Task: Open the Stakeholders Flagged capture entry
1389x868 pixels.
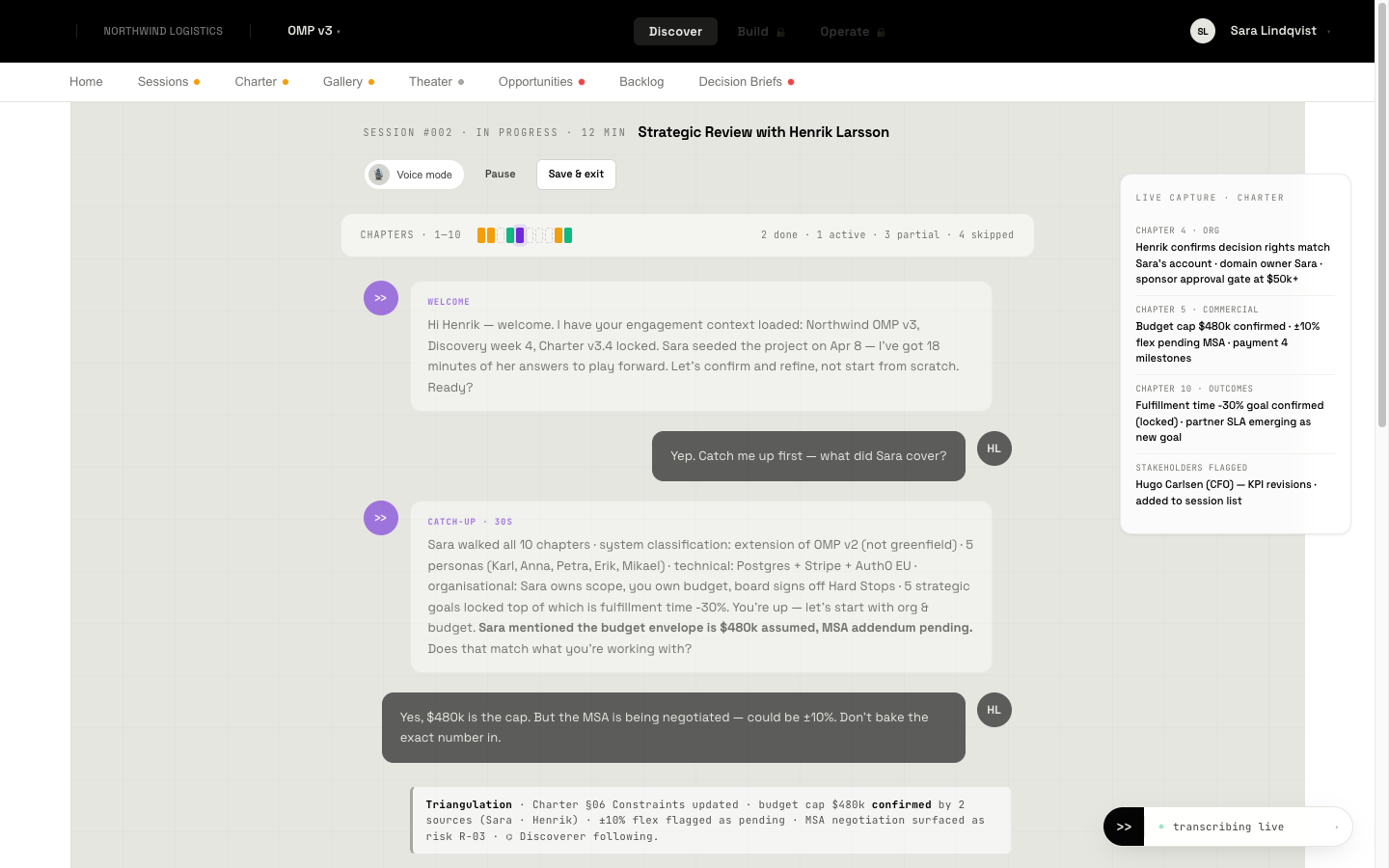Action: pyautogui.click(x=1236, y=485)
